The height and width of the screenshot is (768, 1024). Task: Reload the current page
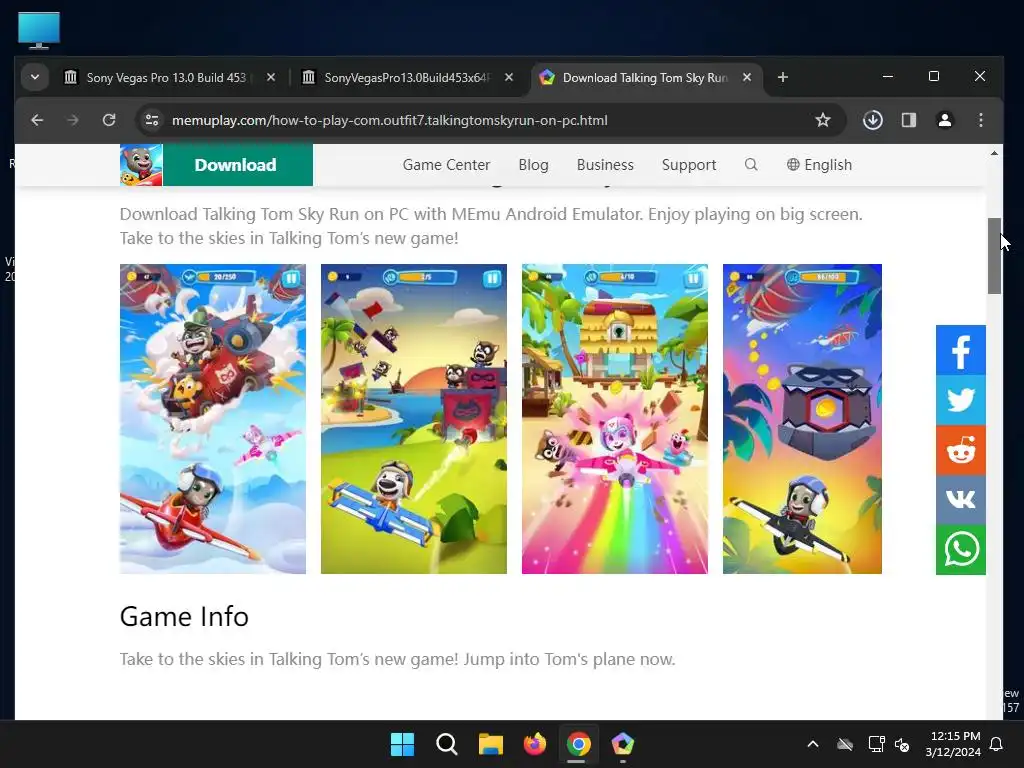tap(109, 120)
